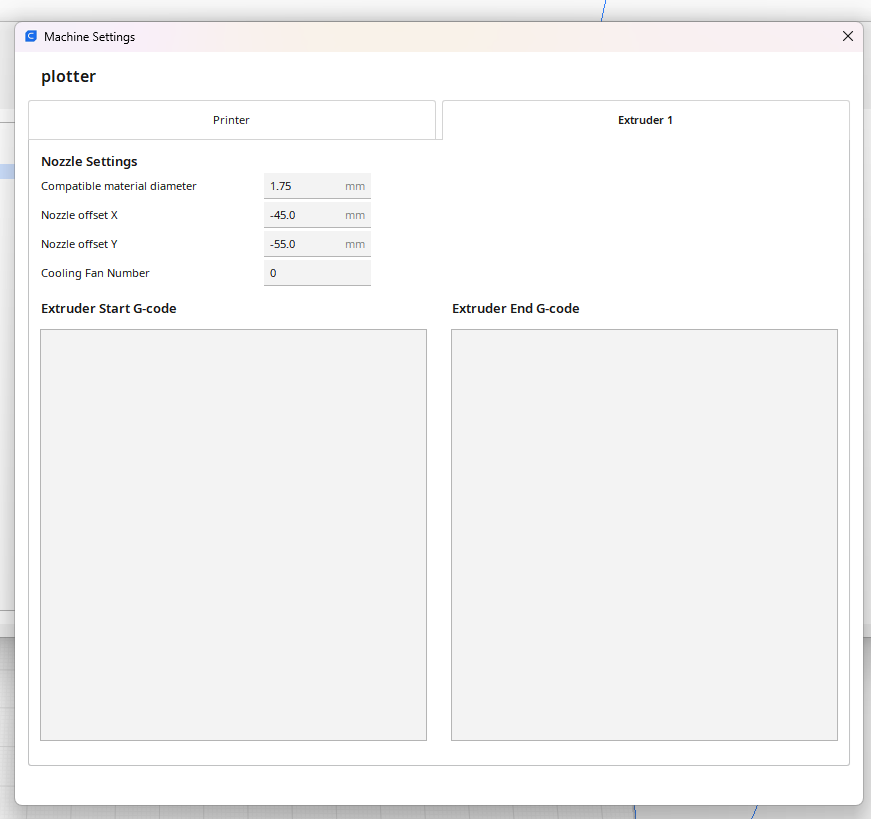The image size is (871, 819).
Task: Click inside the Extruder End G-code box
Action: [x=644, y=535]
